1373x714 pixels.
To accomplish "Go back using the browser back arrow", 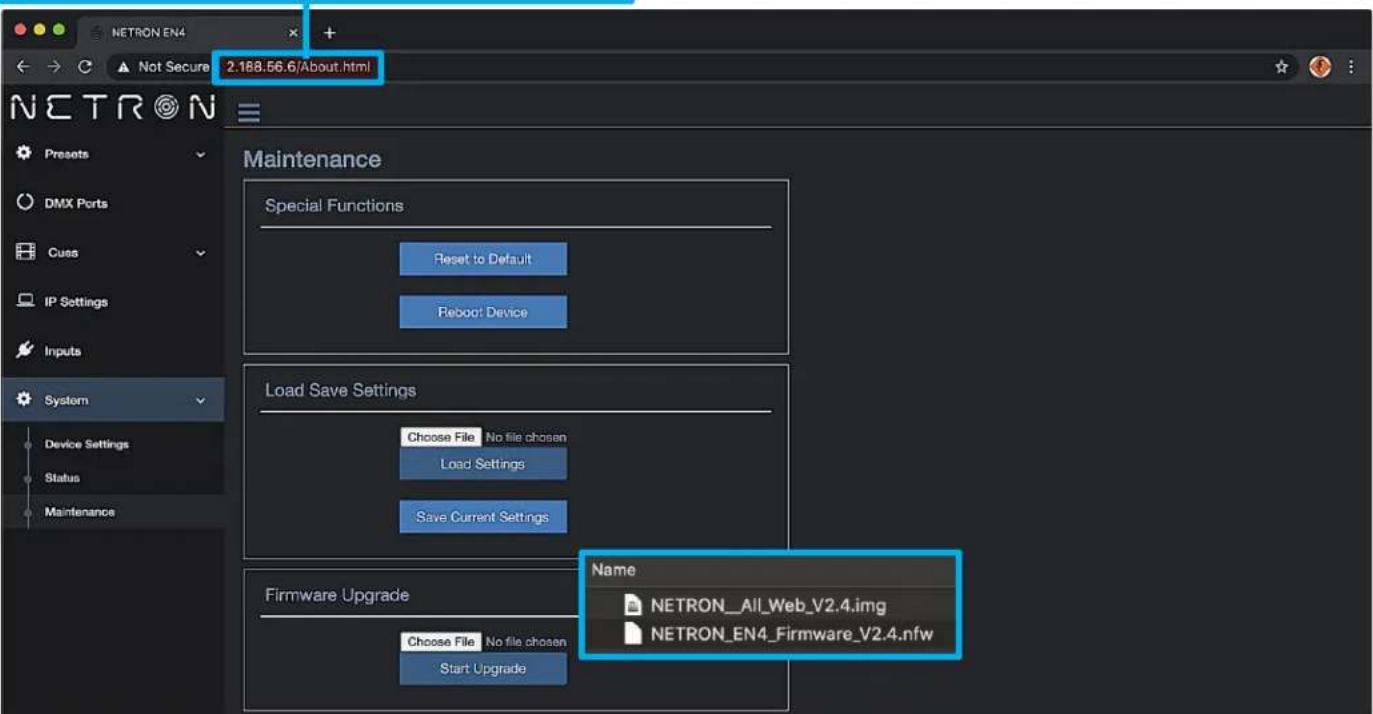I will pos(23,67).
